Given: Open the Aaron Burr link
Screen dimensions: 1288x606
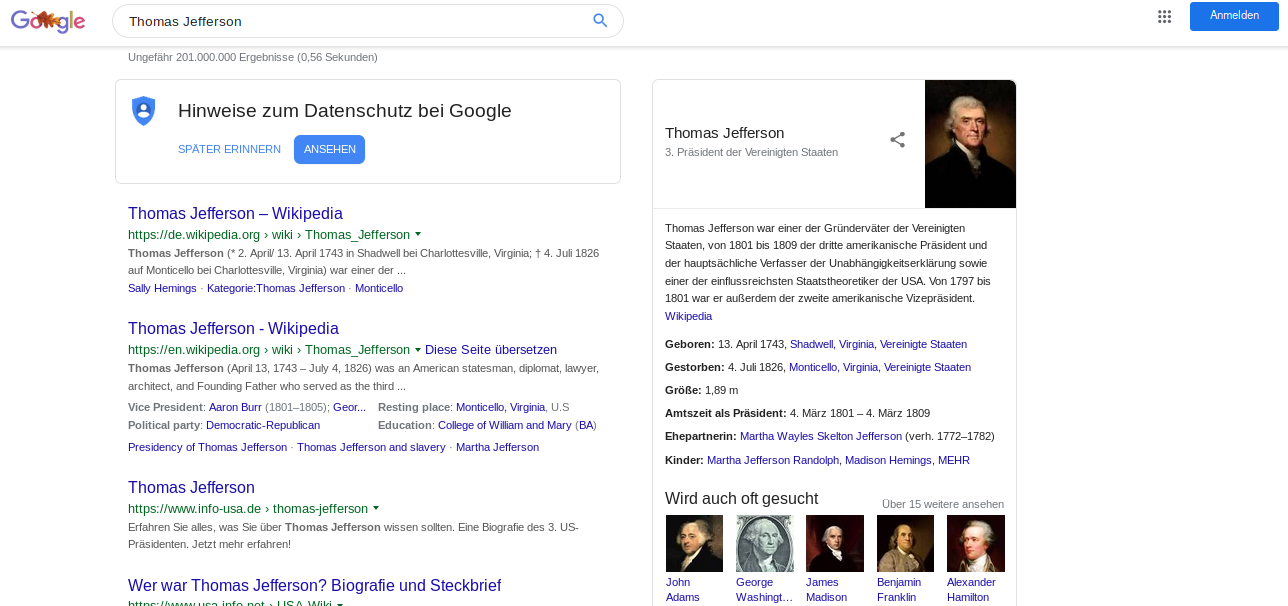Looking at the screenshot, I should [x=237, y=408].
